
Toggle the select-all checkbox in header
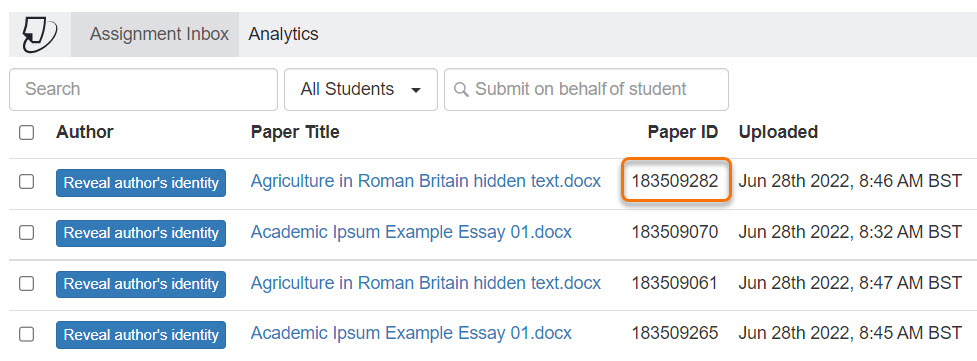point(26,133)
